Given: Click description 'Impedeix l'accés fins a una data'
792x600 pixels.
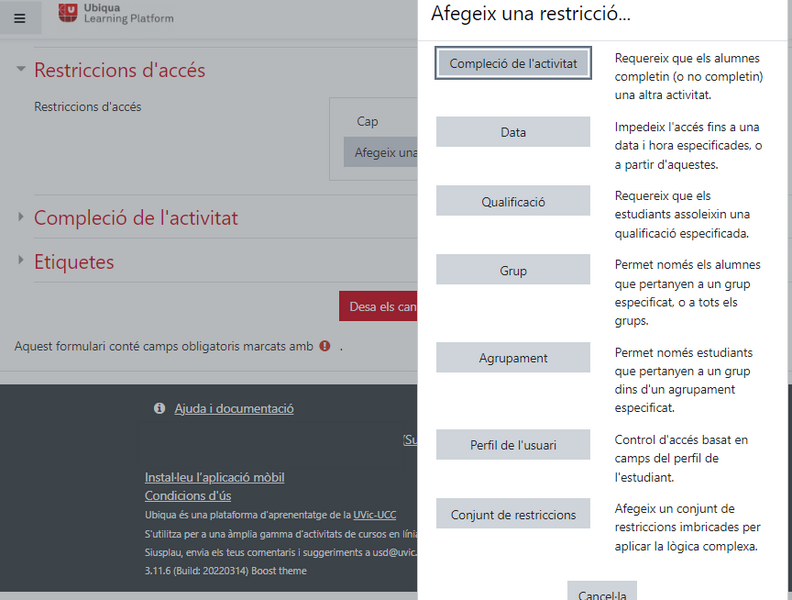Looking at the screenshot, I should pos(688,145).
